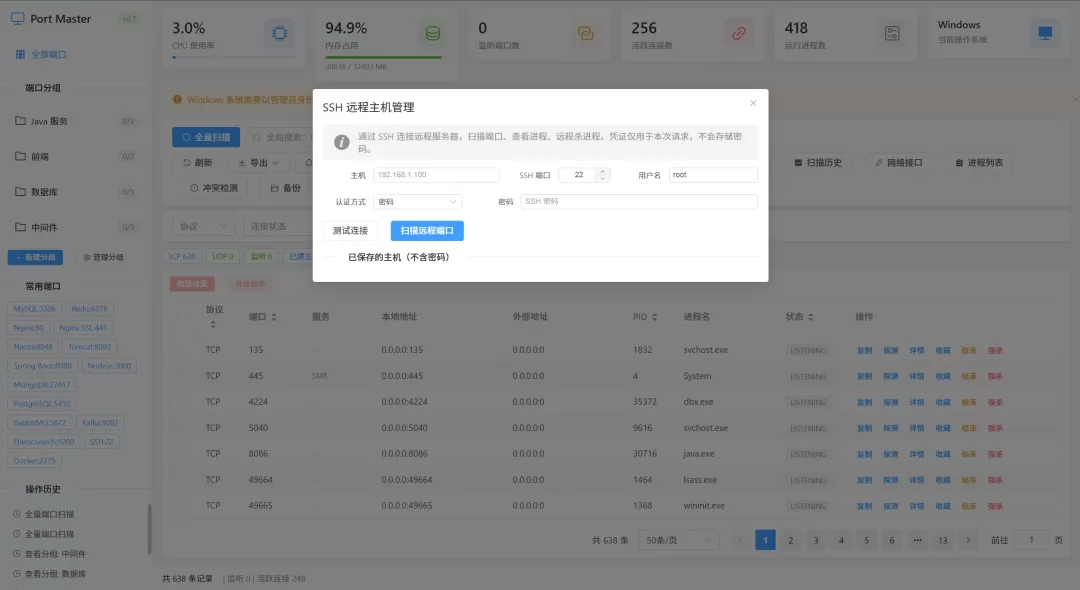Viewport: 1080px width, 590px height.
Task: Go to page 2
Action: [791, 540]
